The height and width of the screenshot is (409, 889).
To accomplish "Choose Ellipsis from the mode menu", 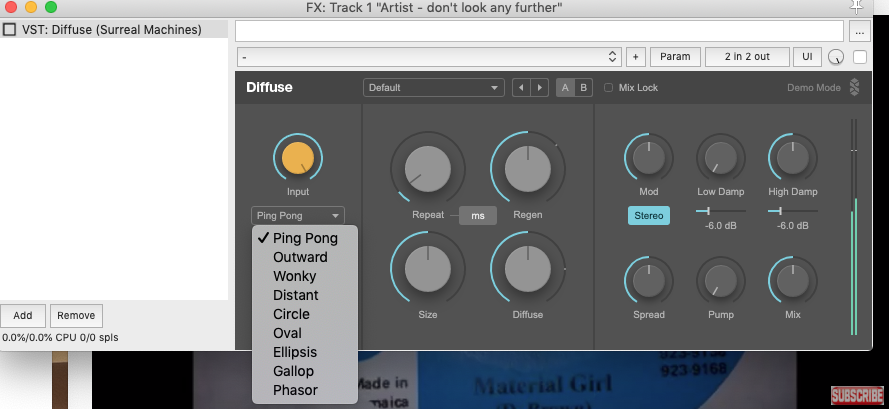I will [x=305, y=352].
